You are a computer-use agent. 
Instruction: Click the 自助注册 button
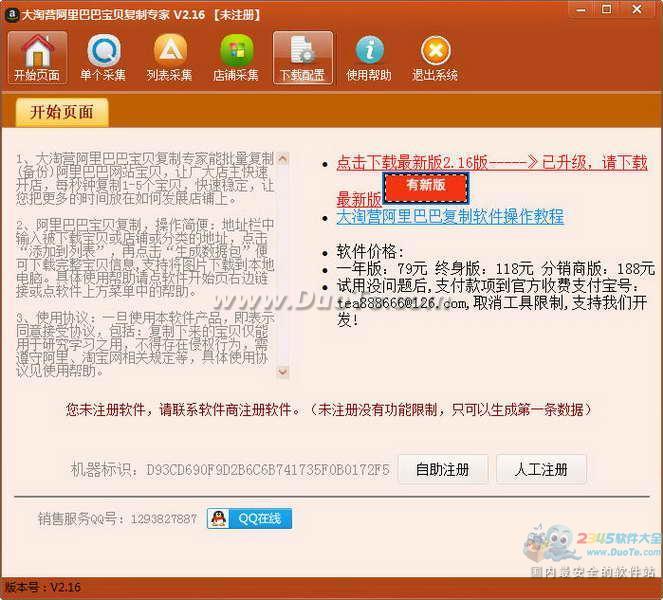pyautogui.click(x=443, y=469)
